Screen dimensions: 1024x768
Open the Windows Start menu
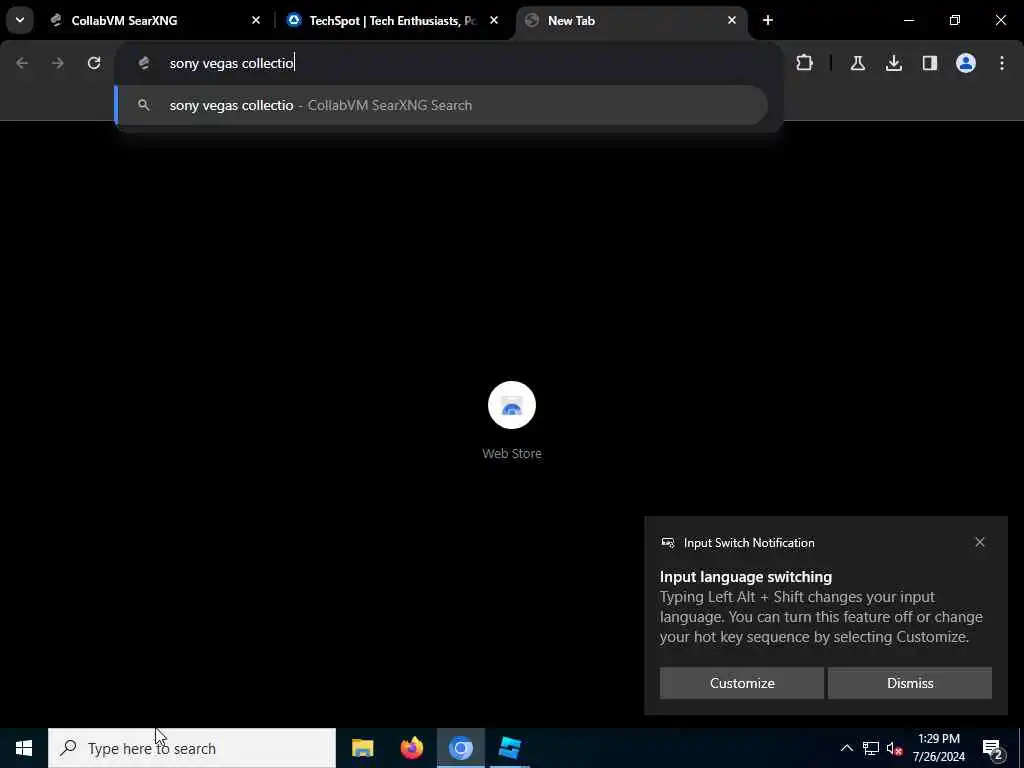[x=24, y=748]
